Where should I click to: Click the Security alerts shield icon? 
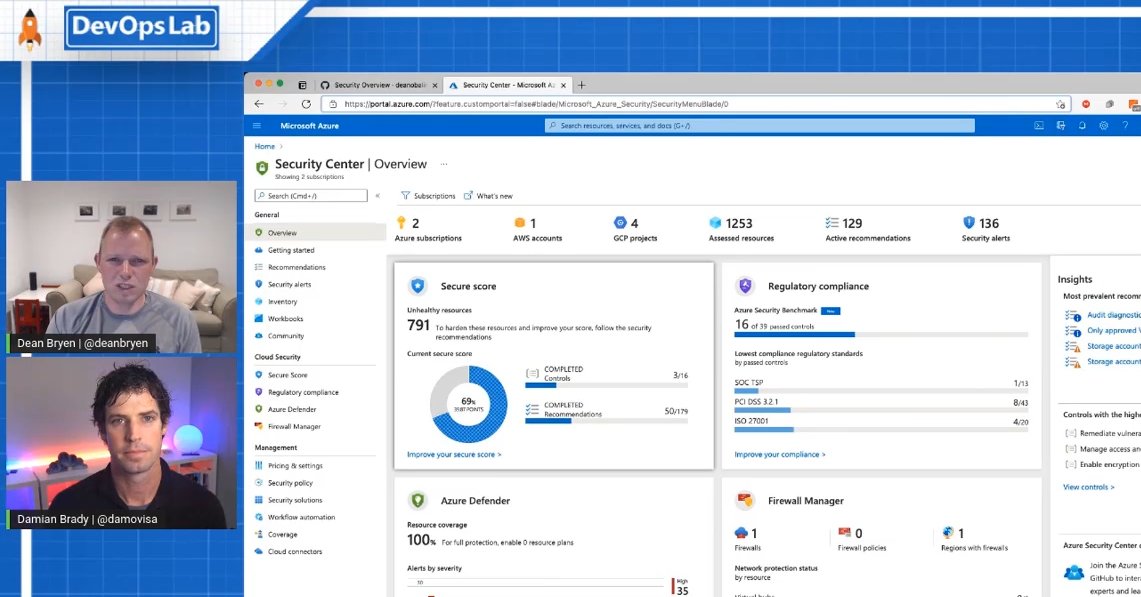(969, 223)
